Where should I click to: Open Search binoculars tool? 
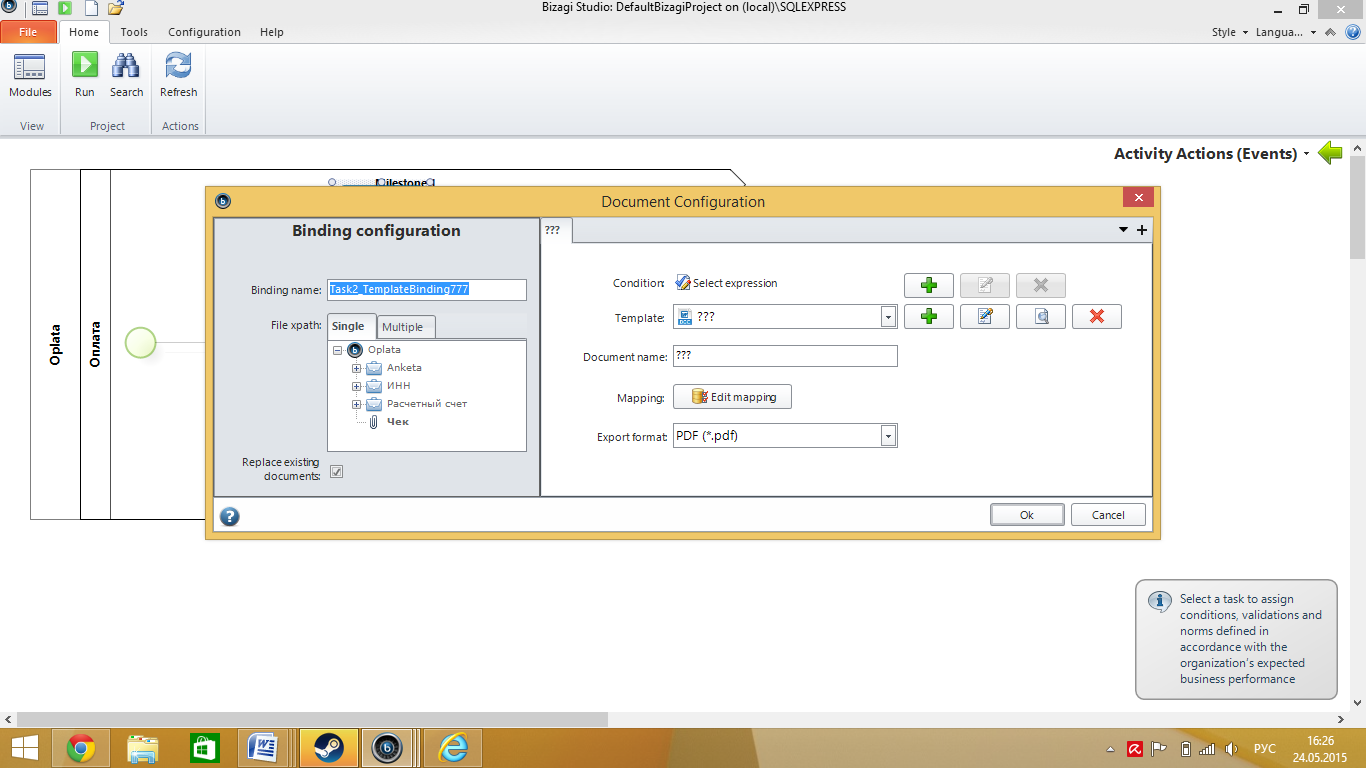[x=126, y=76]
